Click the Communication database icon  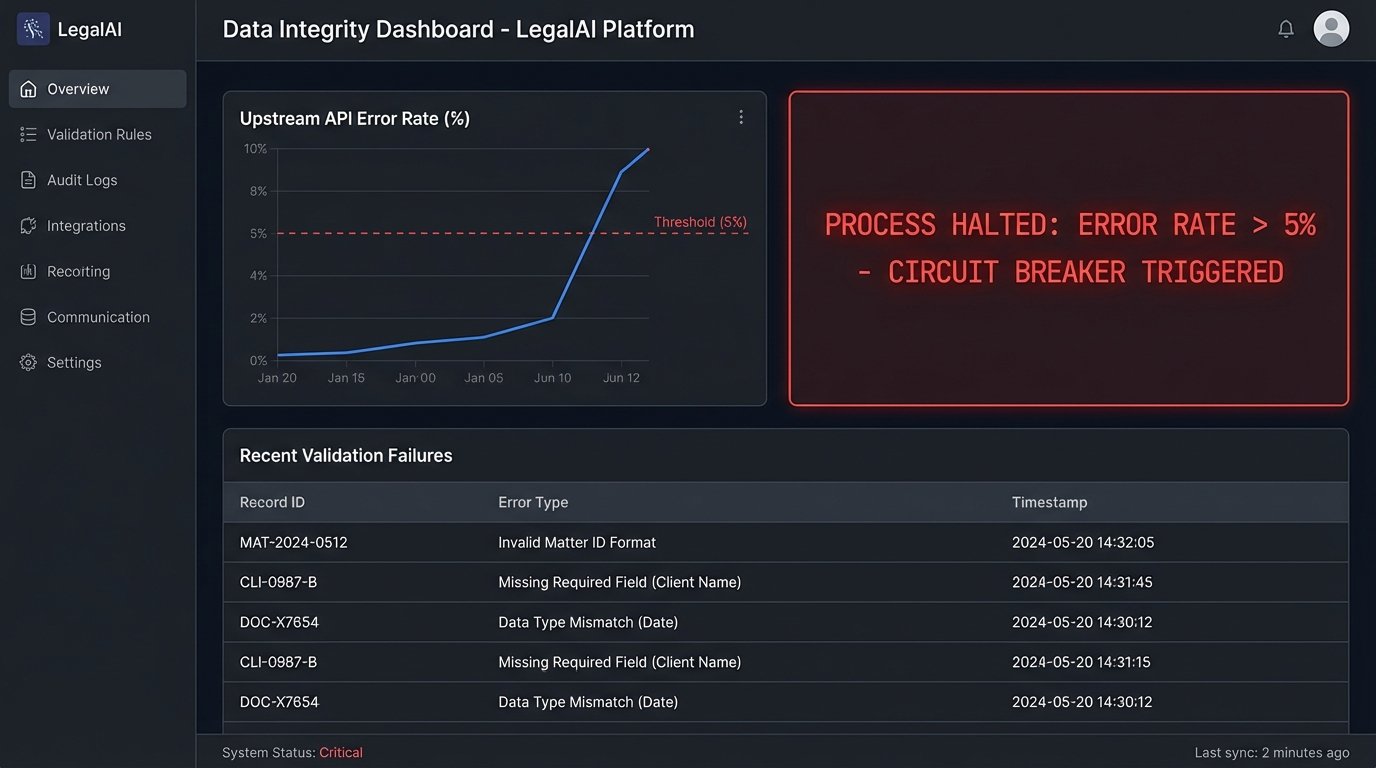(28, 317)
